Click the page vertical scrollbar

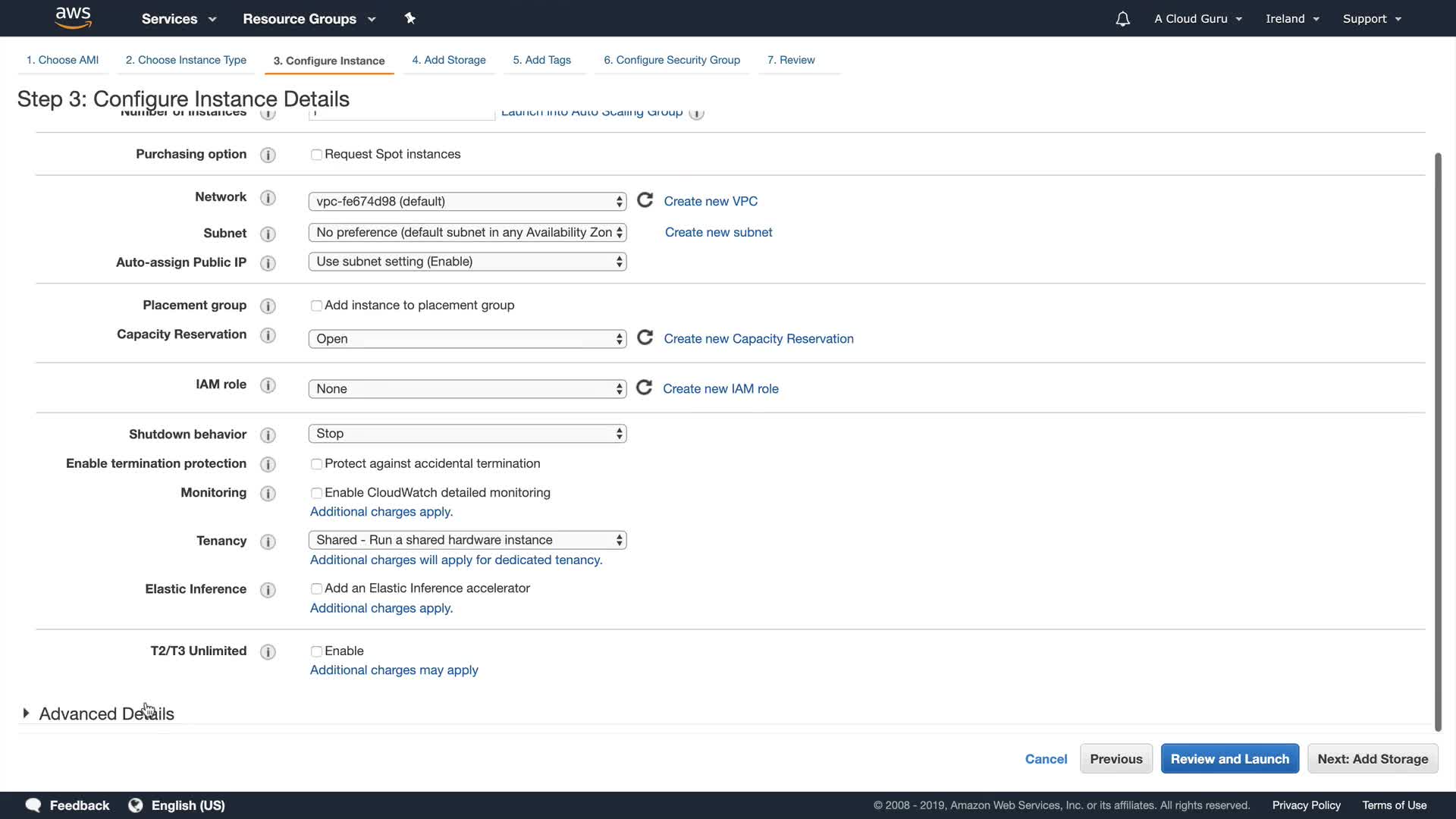(x=1437, y=440)
